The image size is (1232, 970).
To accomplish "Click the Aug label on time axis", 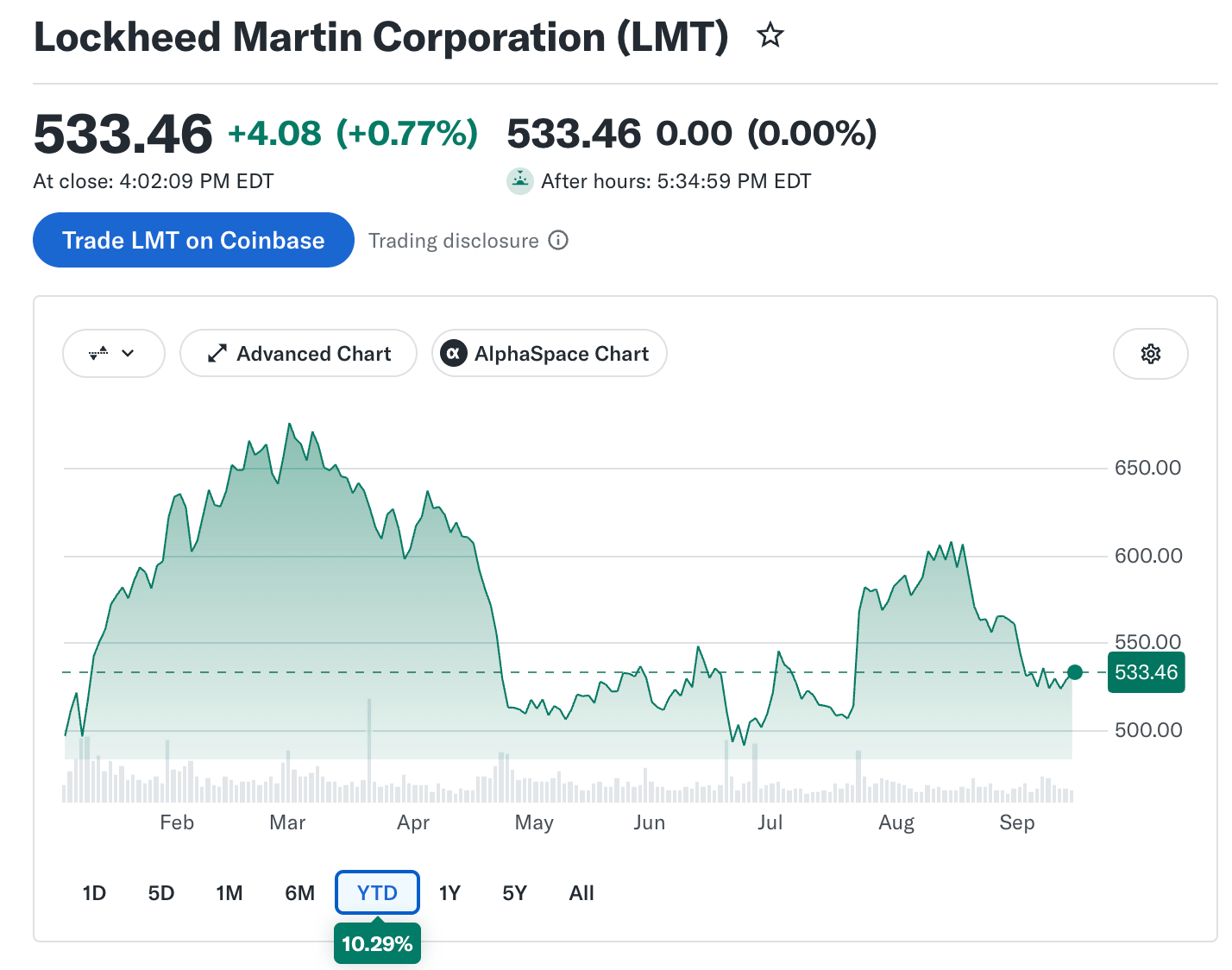I will click(896, 823).
